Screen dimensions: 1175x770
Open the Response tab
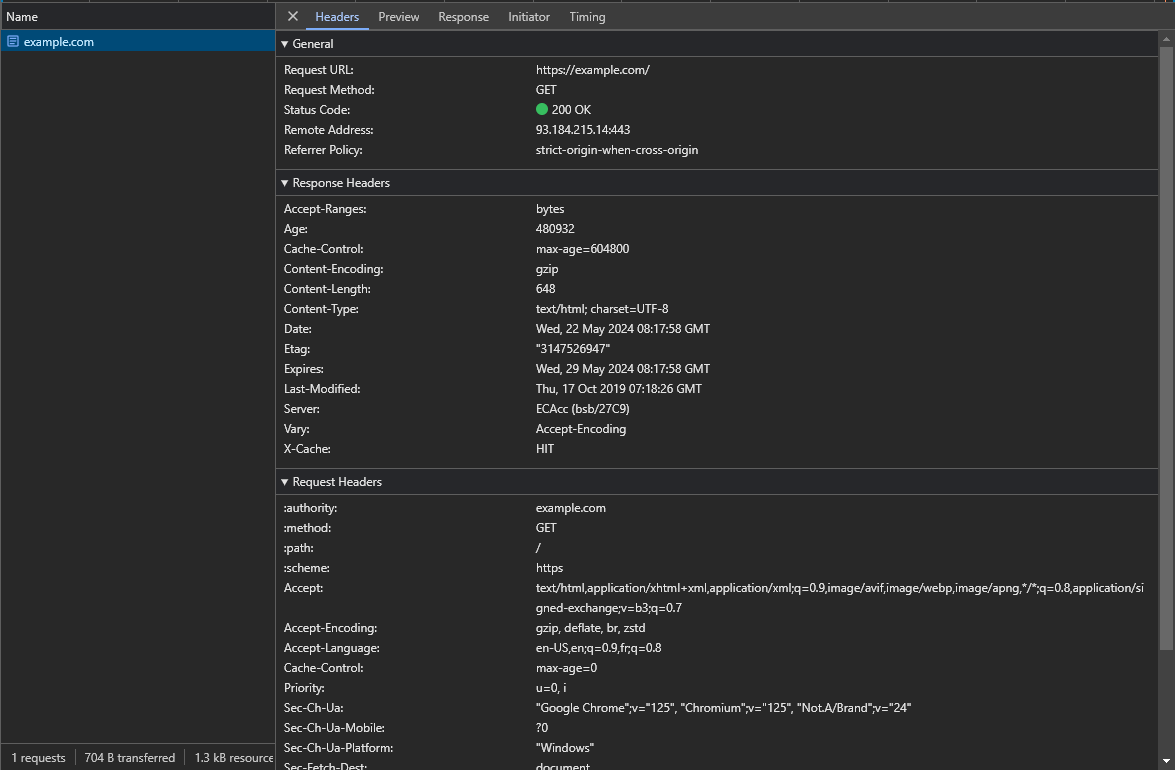[463, 17]
